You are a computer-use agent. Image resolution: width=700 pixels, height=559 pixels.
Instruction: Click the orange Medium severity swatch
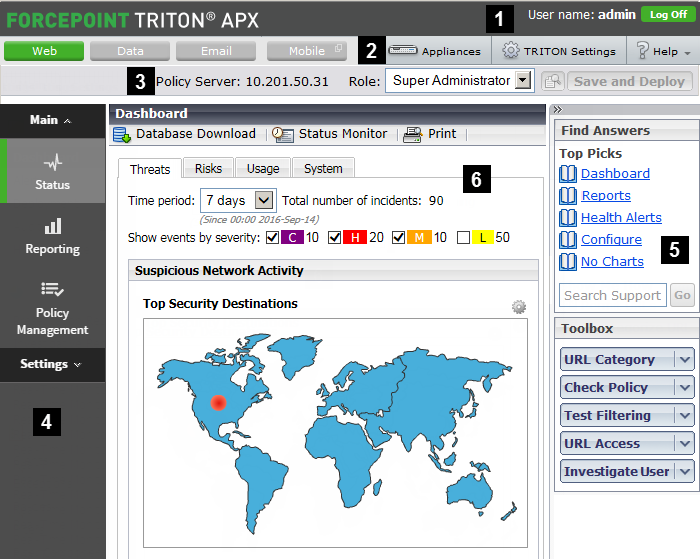tap(419, 238)
